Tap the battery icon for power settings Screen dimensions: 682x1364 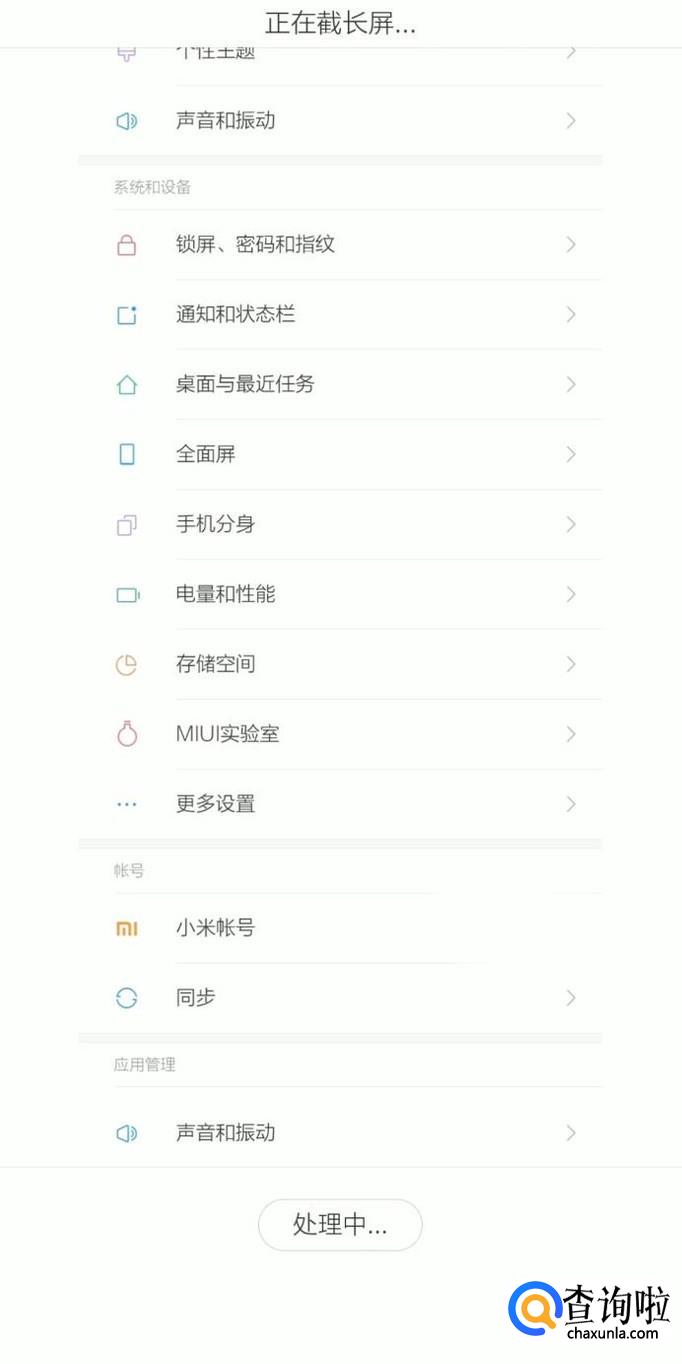(x=127, y=595)
